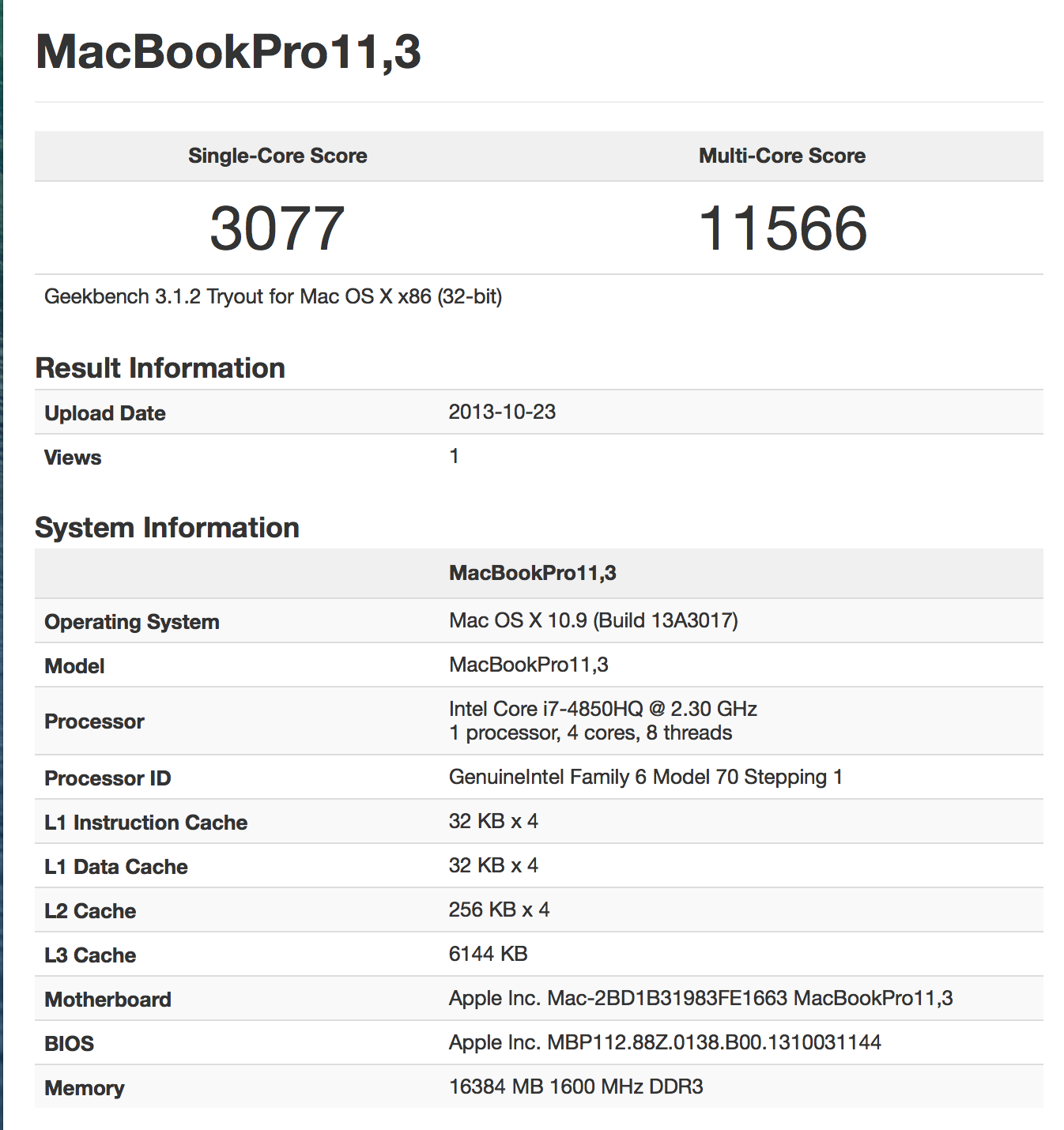This screenshot has width=1064, height=1130.
Task: Click the System Information heading
Action: click(x=168, y=528)
